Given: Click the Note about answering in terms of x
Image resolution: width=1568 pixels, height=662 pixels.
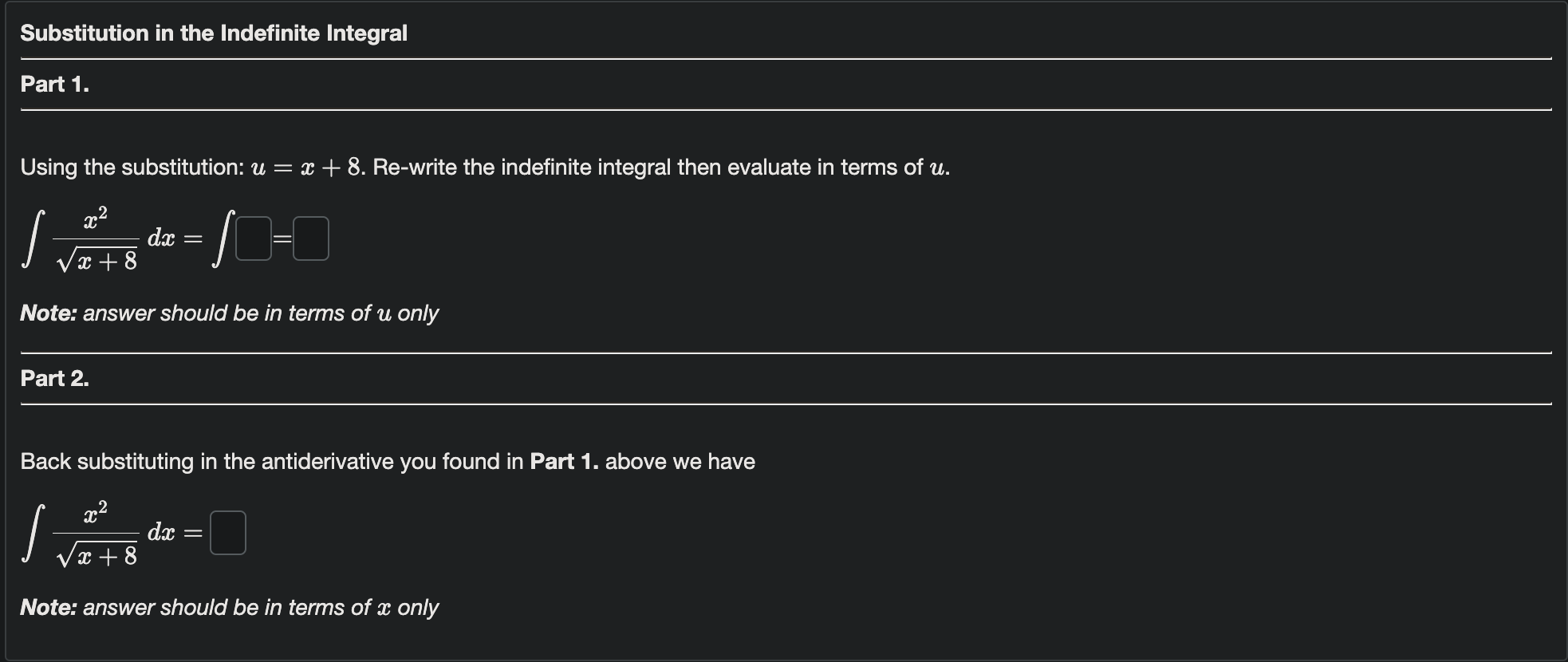Looking at the screenshot, I should click(229, 607).
